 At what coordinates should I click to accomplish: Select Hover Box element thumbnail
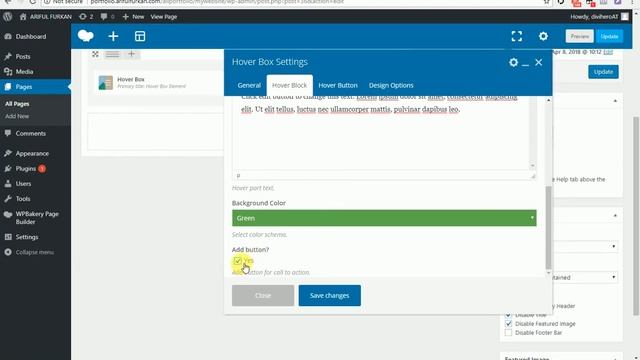click(x=106, y=82)
